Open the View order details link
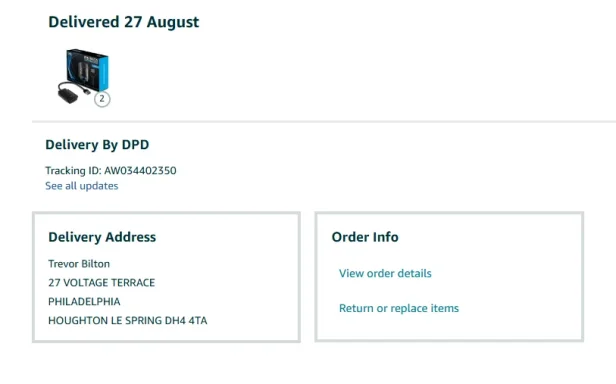 coord(385,274)
